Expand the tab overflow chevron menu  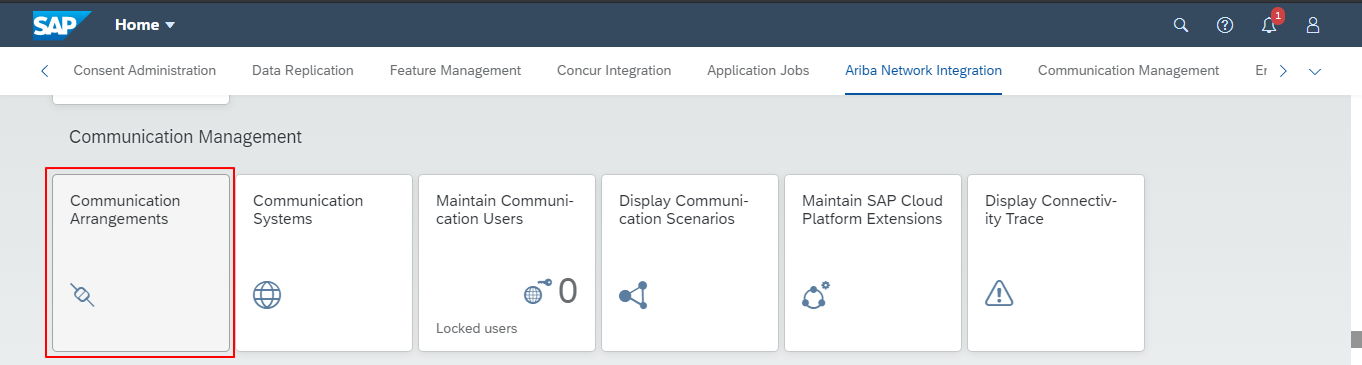1315,71
